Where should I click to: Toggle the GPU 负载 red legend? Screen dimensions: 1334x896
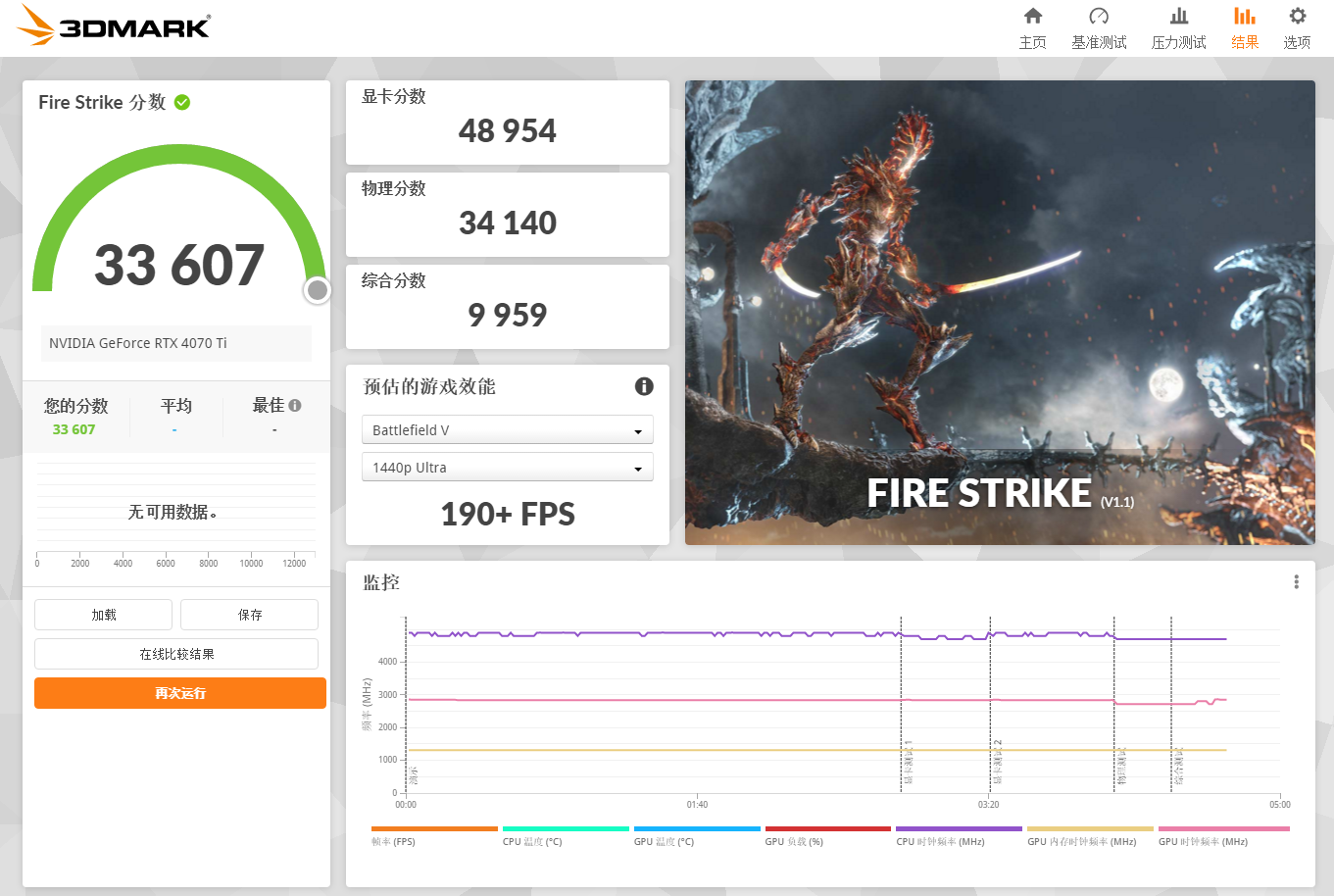[x=828, y=836]
